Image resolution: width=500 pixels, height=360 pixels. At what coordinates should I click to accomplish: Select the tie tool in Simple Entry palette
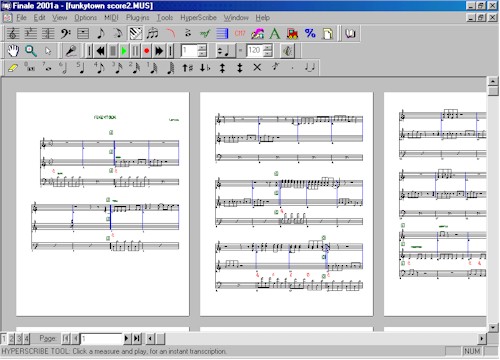310,68
